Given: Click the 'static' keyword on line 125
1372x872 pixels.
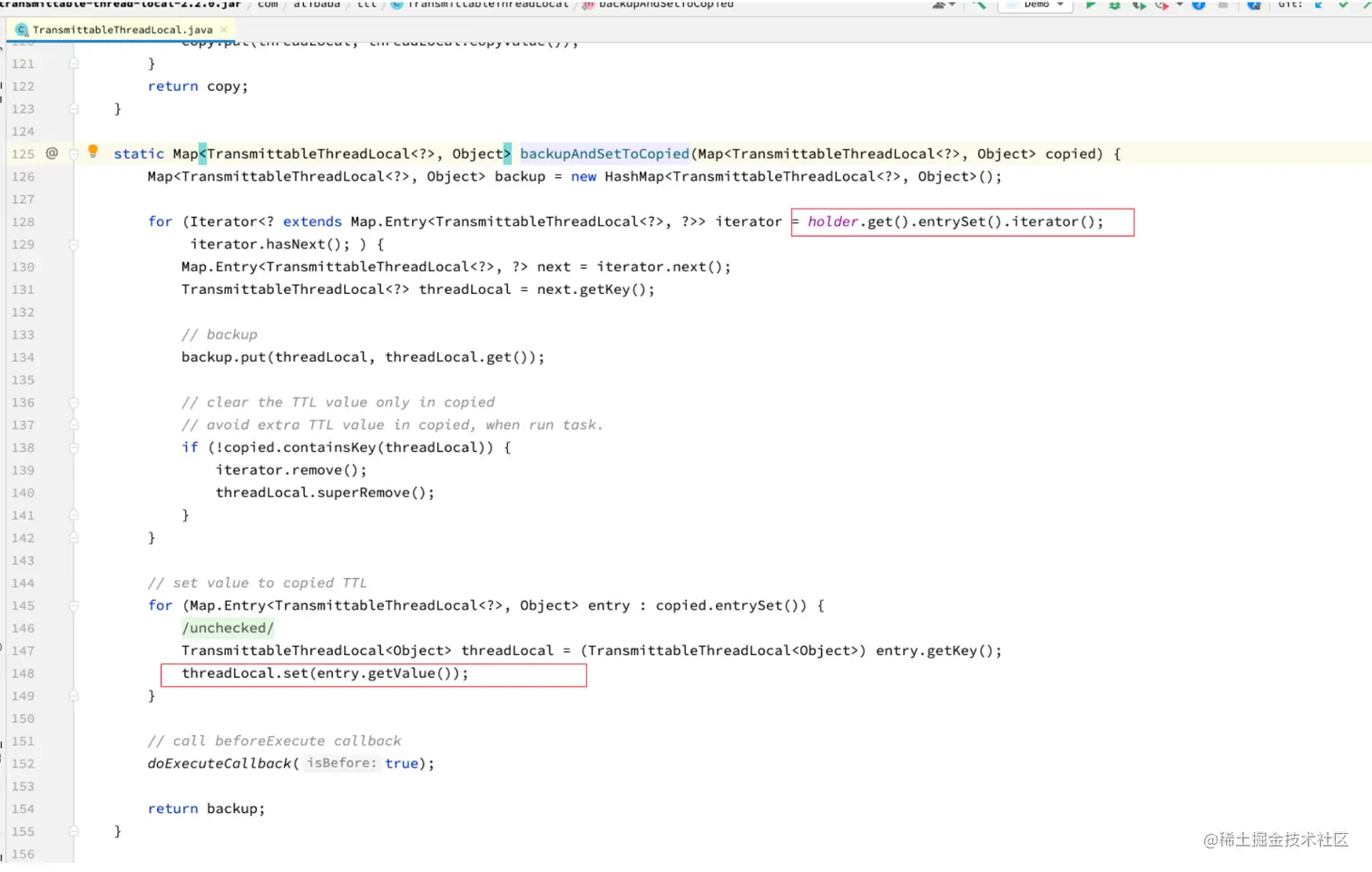Looking at the screenshot, I should pos(139,154).
